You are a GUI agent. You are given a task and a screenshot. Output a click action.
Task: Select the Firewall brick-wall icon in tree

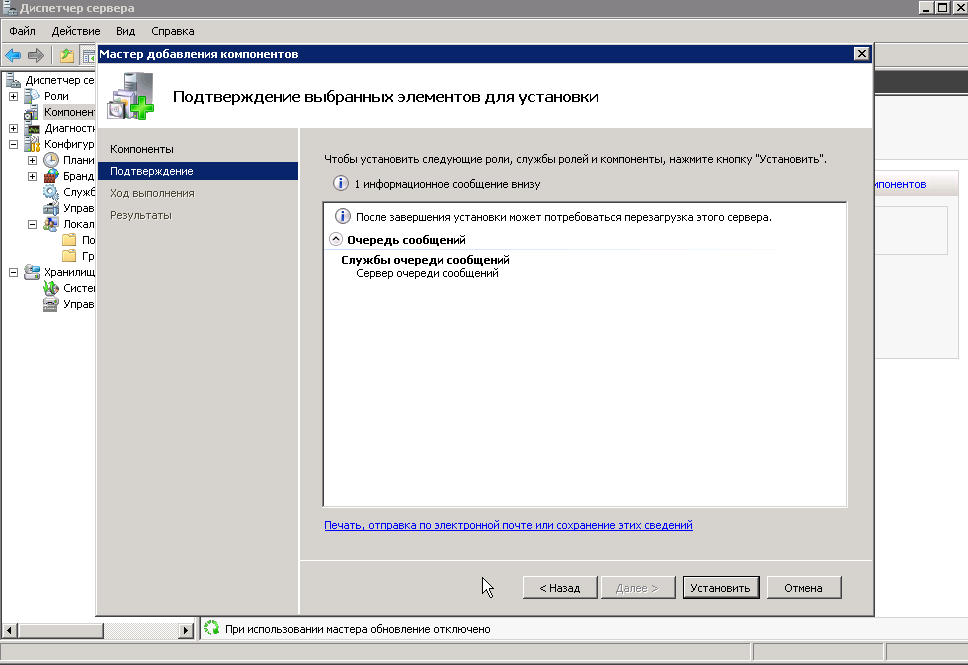[51, 176]
